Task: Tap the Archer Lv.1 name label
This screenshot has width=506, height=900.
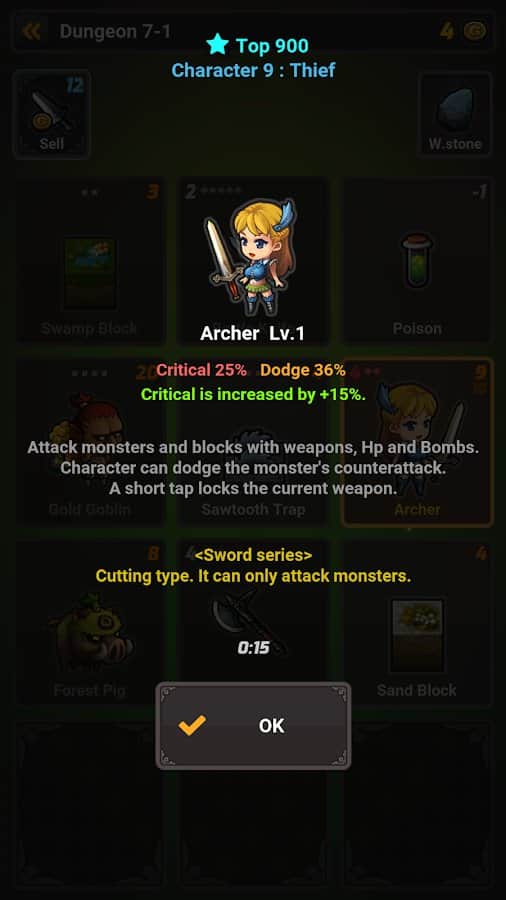Action: pyautogui.click(x=252, y=333)
